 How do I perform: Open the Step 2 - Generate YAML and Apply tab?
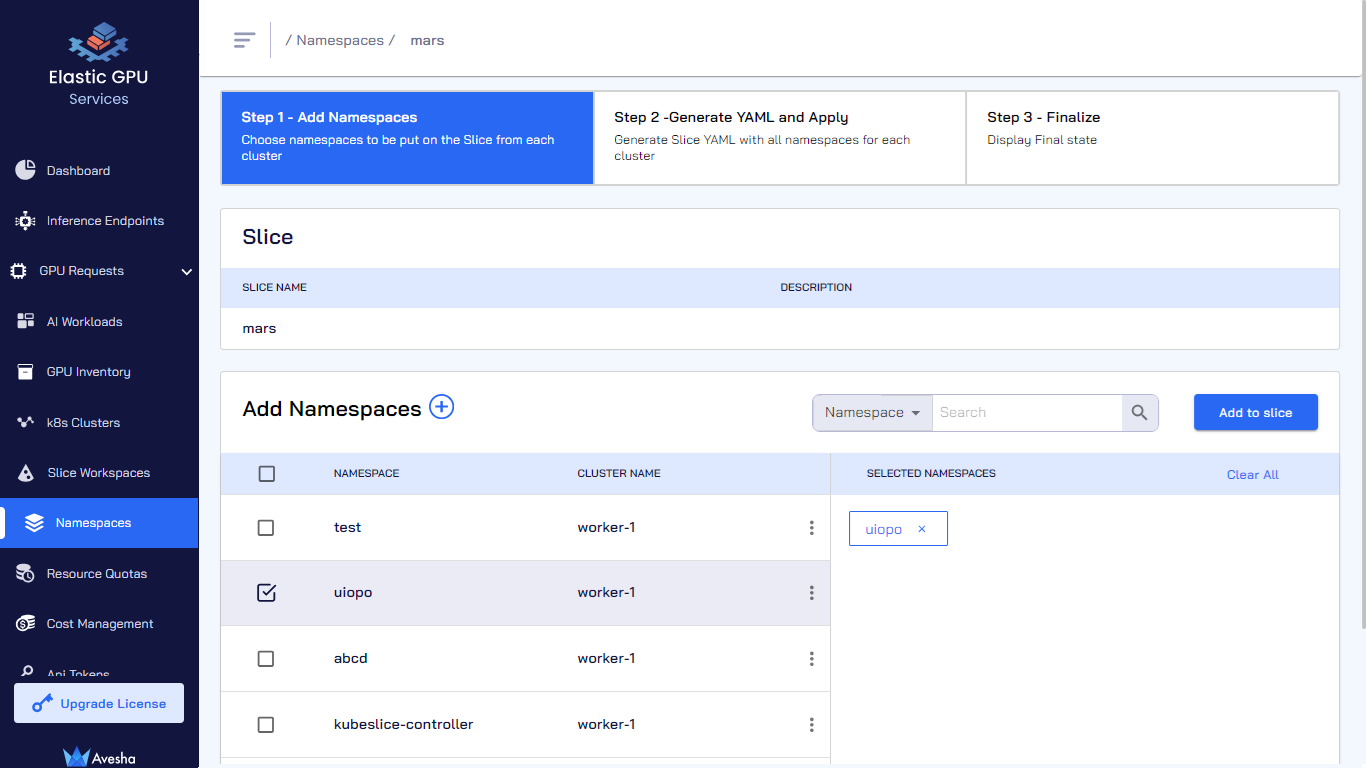click(780, 138)
